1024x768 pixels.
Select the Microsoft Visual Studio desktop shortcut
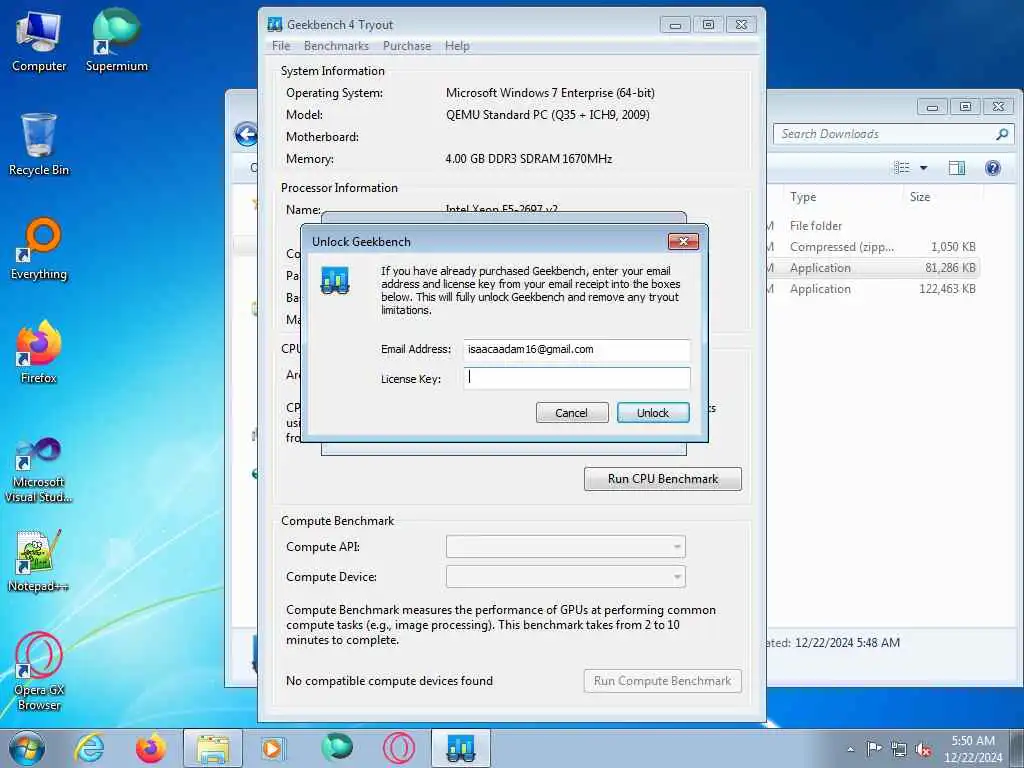39,470
